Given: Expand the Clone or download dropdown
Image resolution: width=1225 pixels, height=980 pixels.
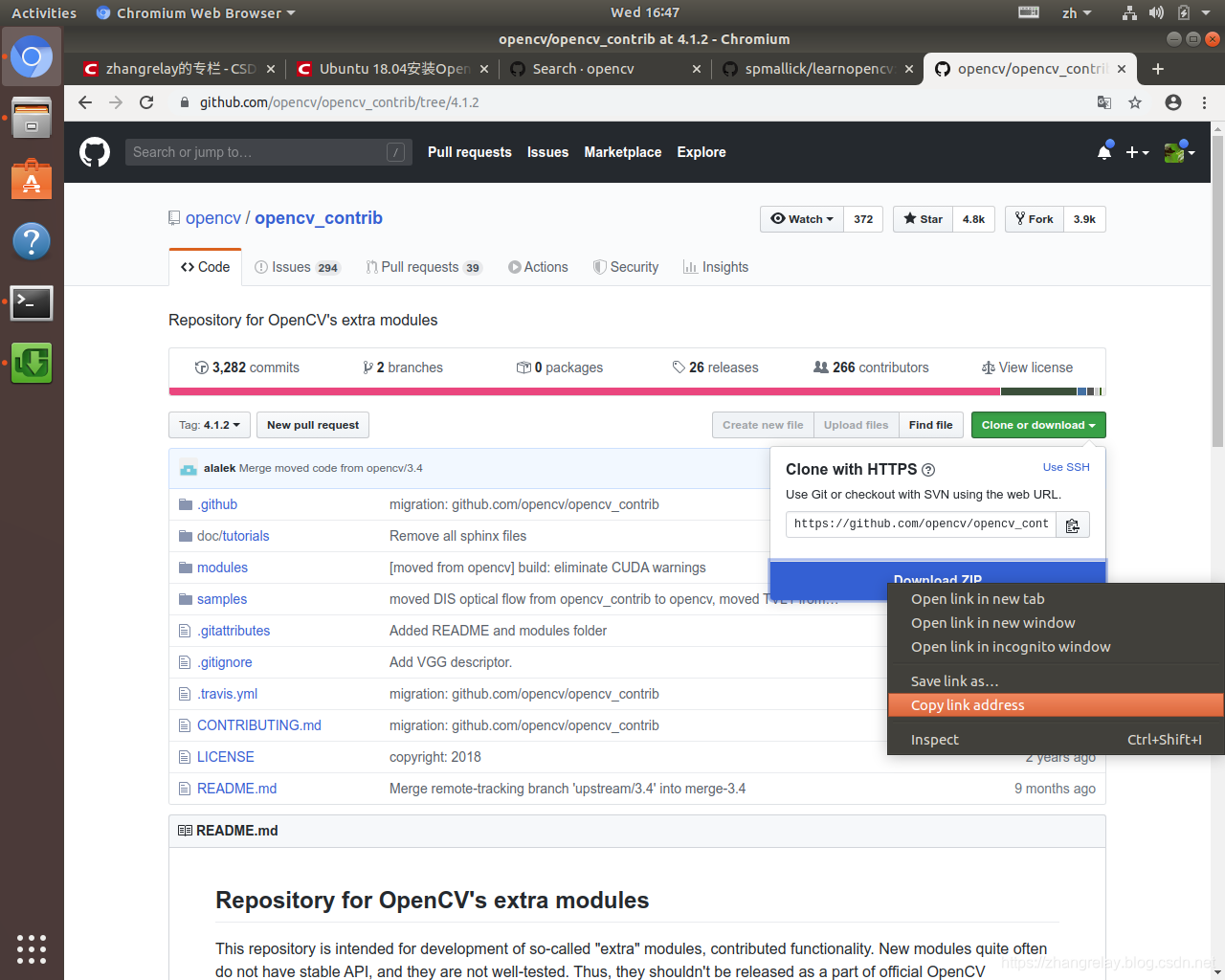Looking at the screenshot, I should coord(1038,425).
